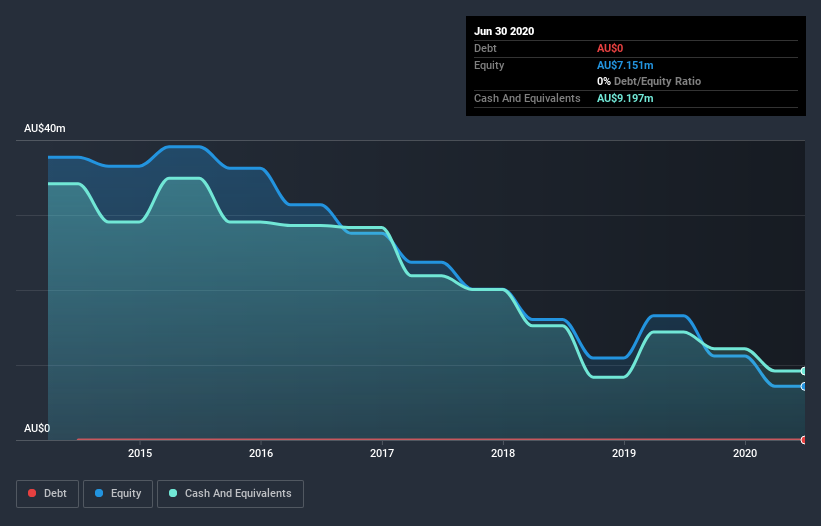Click the AU$7.151m equity value in tooltip
821x526 pixels.
click(x=625, y=65)
